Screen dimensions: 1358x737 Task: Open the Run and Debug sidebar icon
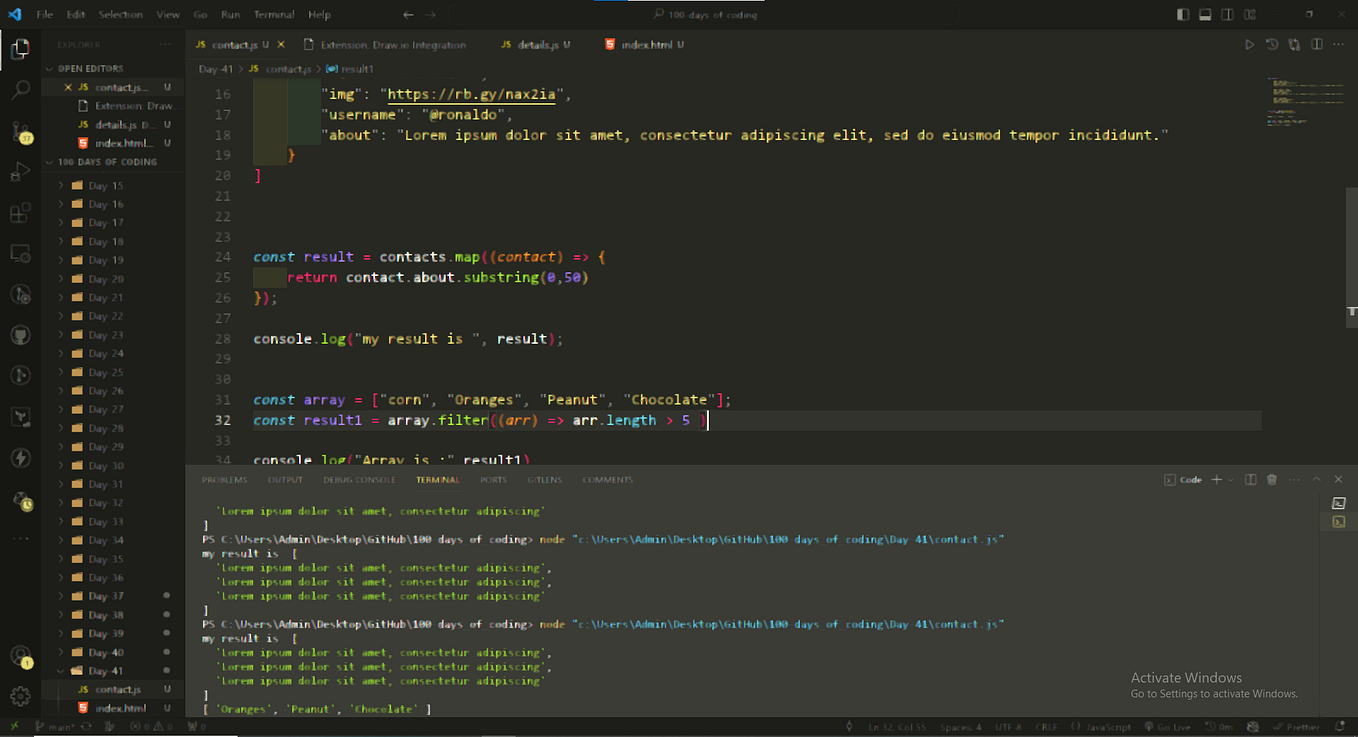tap(20, 171)
